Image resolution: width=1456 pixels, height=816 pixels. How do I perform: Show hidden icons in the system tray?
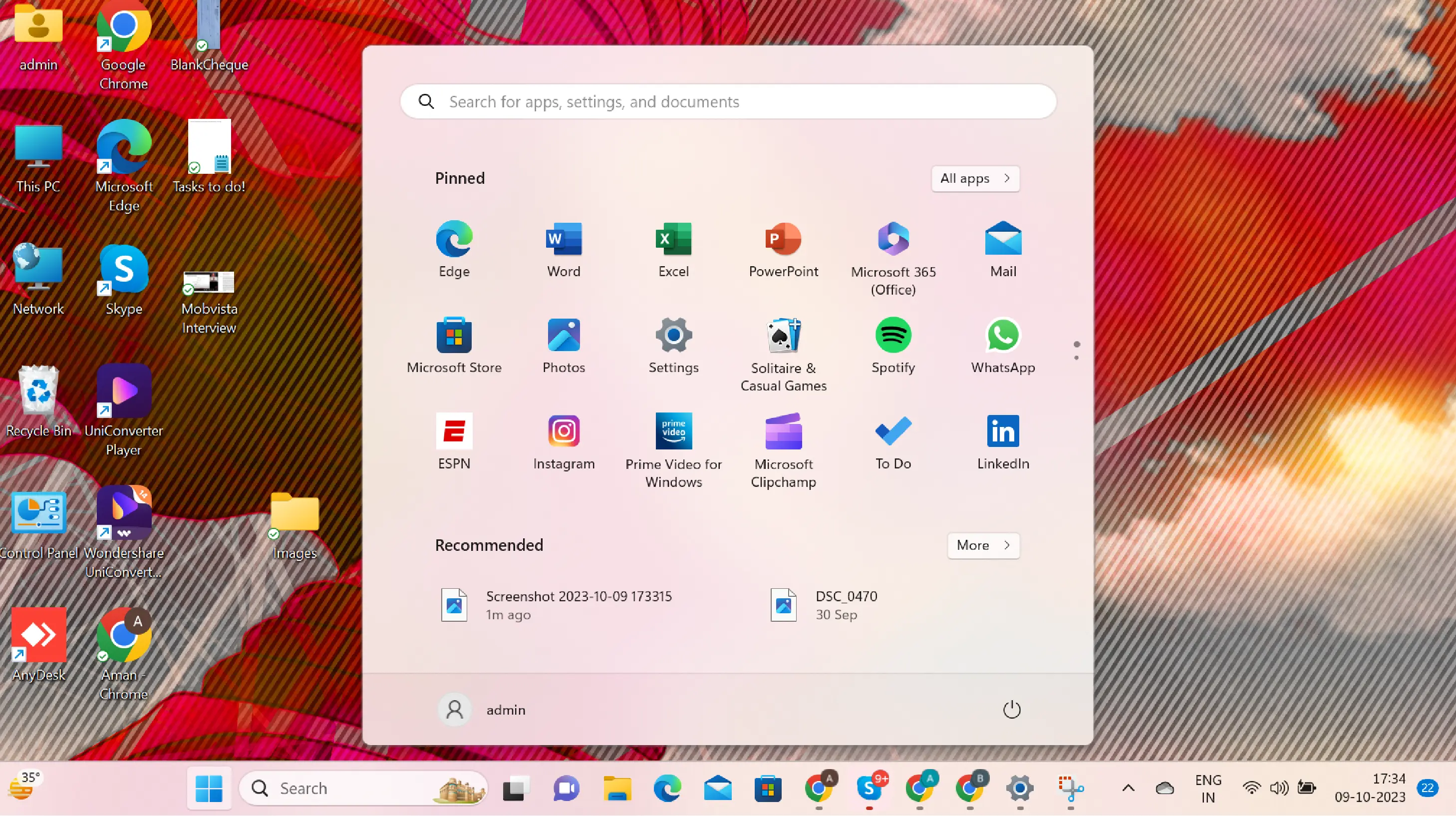1128,789
